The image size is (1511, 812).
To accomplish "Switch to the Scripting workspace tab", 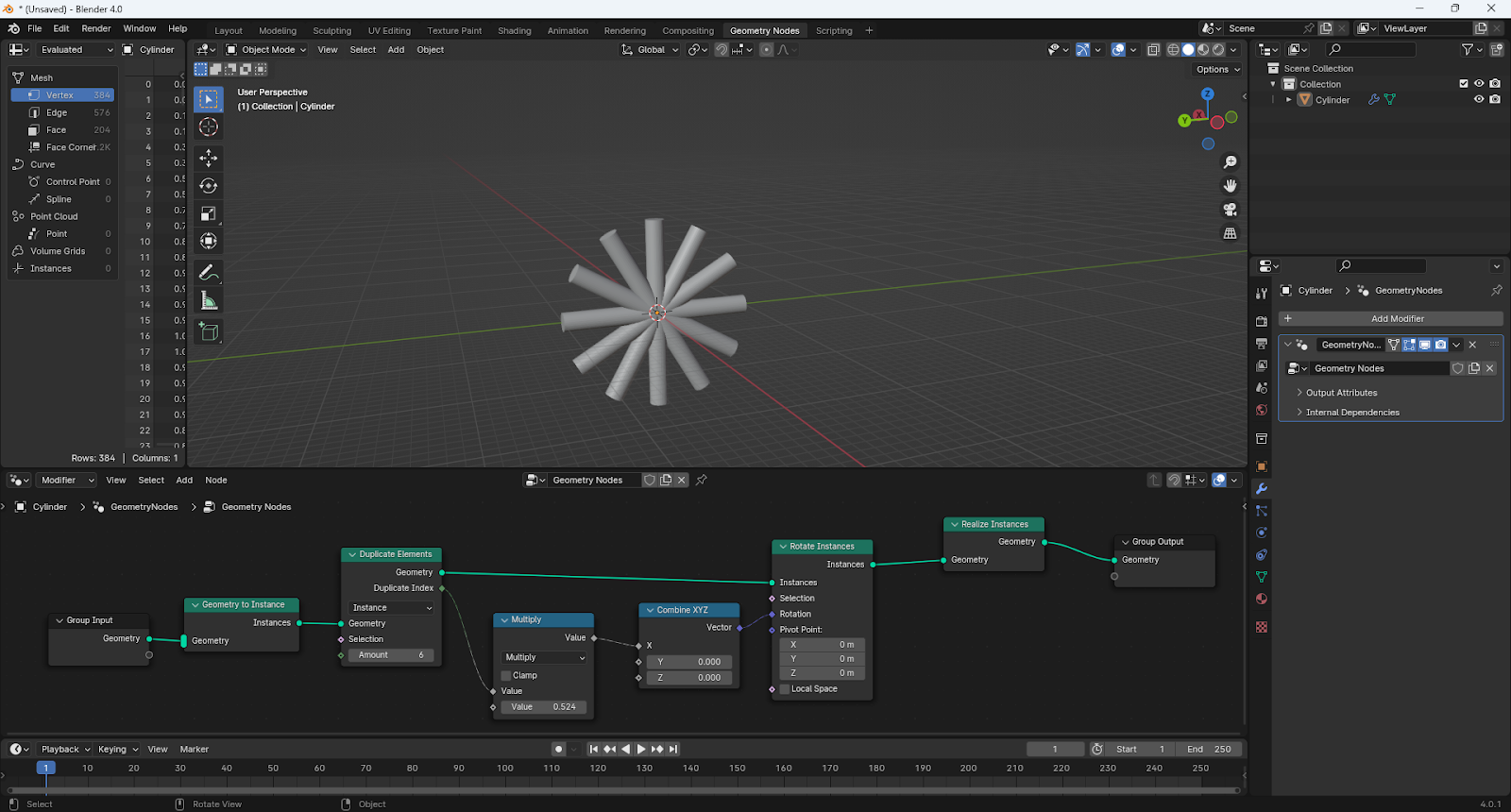I will click(834, 30).
